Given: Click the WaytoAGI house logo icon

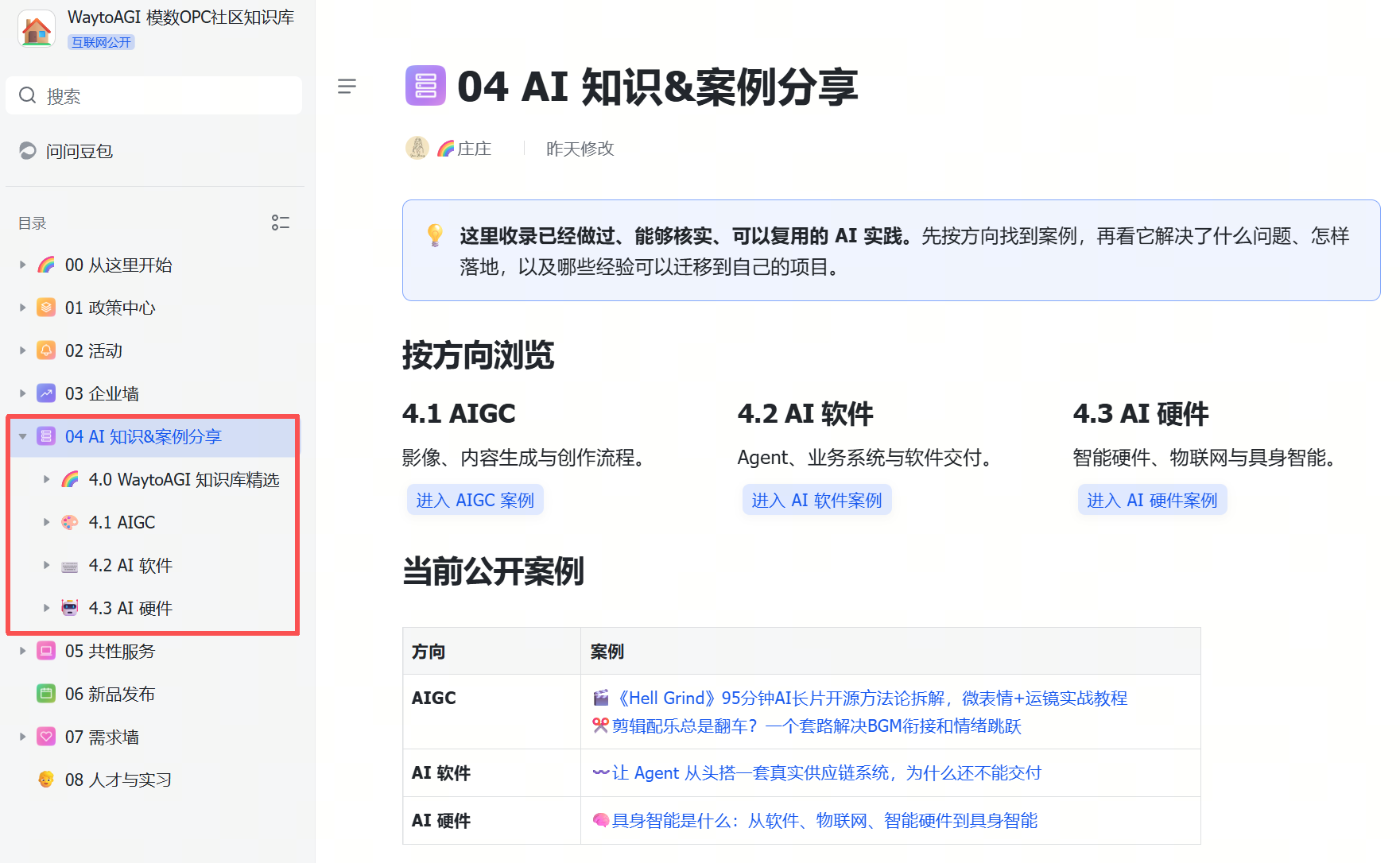Looking at the screenshot, I should [37, 29].
